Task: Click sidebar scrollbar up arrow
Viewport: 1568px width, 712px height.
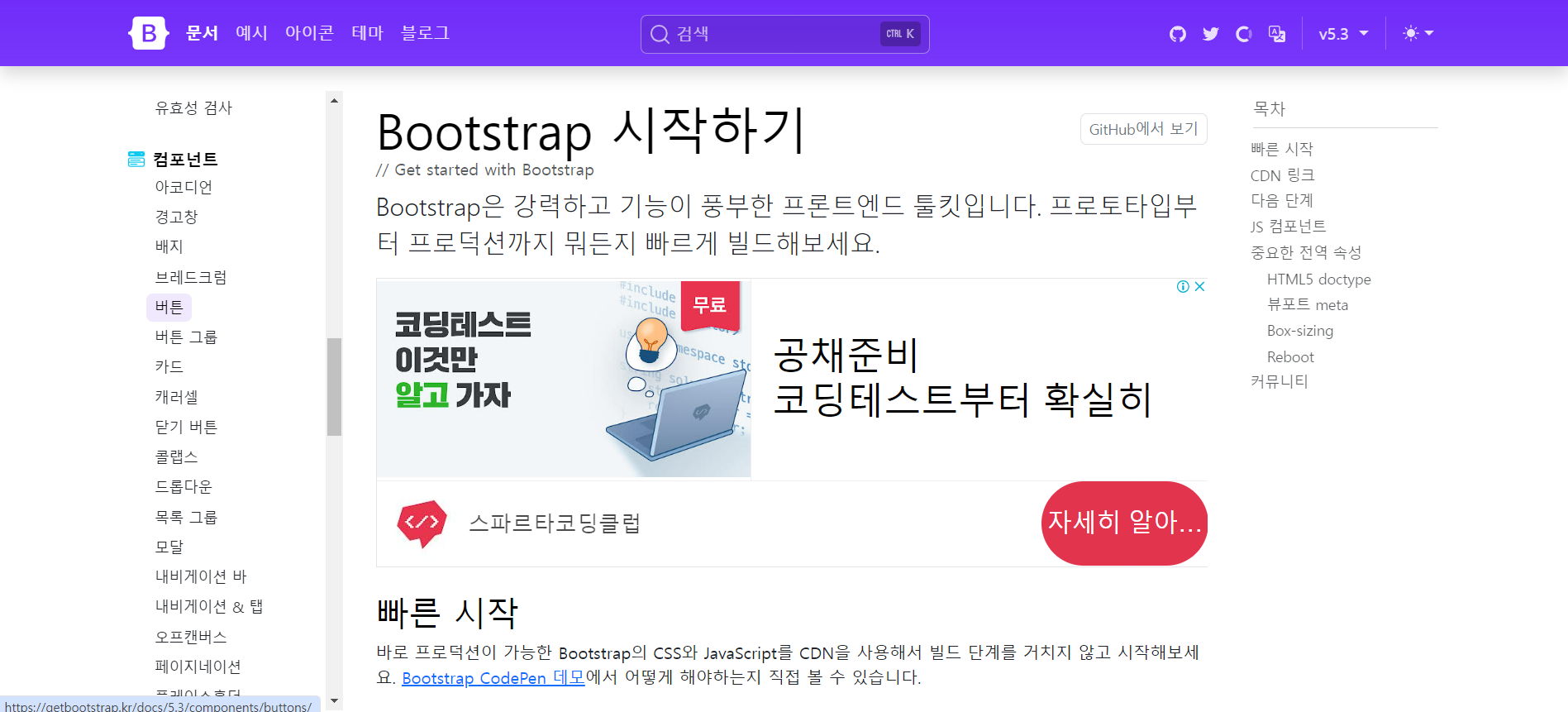Action: tap(334, 101)
